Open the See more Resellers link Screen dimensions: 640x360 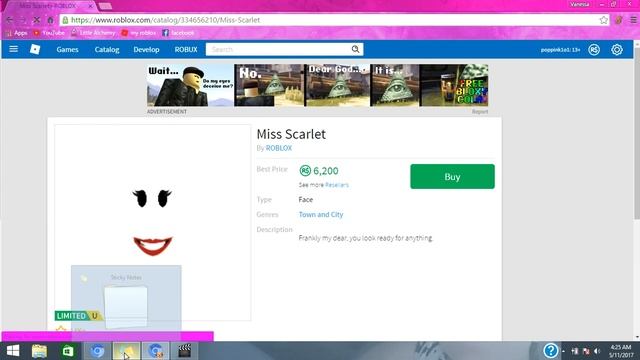click(337, 185)
